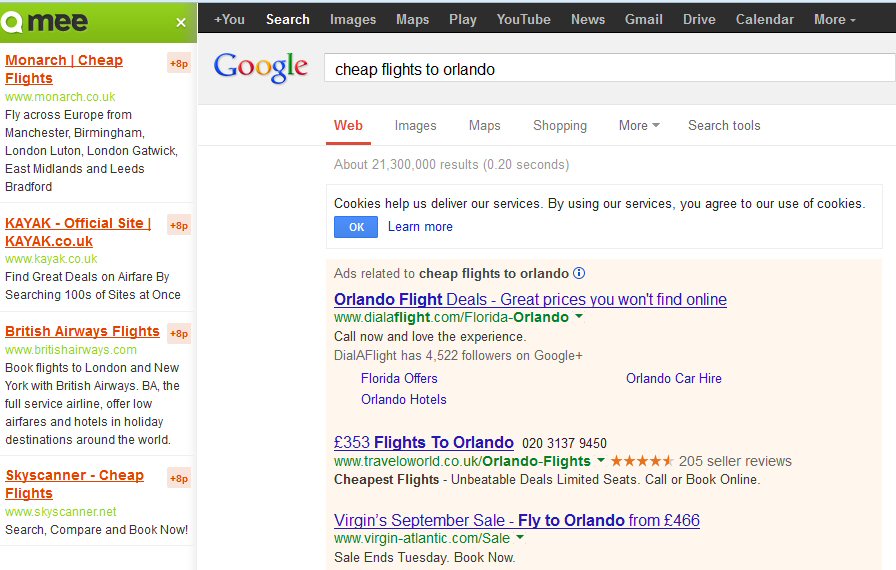The image size is (896, 570).
Task: Open the Orlando Hotels sitelink
Action: tap(403, 399)
